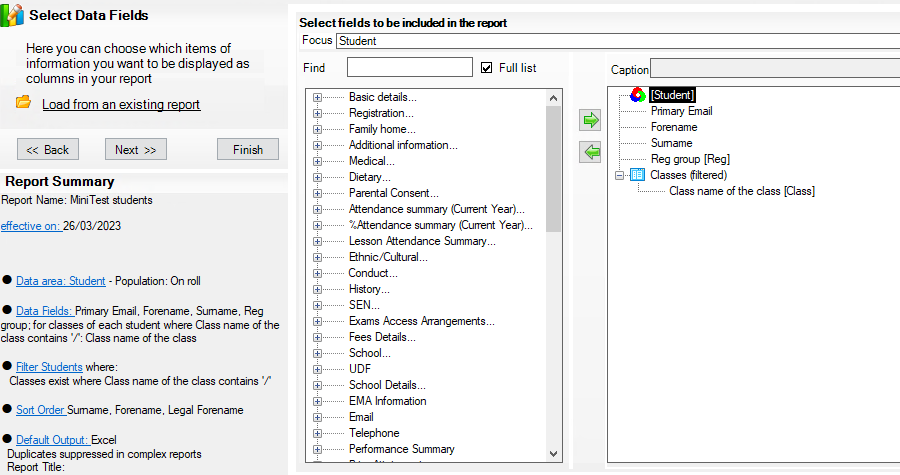This screenshot has height=475, width=900.
Task: Select the Classes (filtered) label
Action: tap(688, 175)
